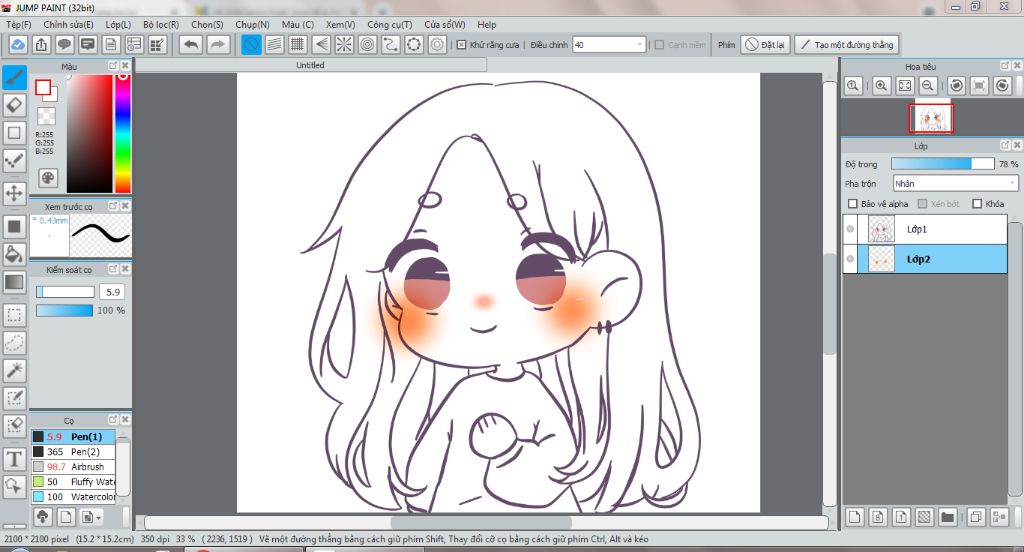Add a new layer icon

(854, 517)
